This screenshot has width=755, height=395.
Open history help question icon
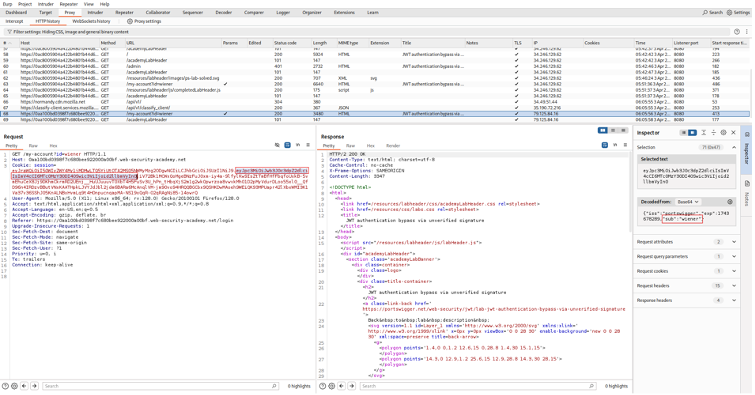pyautogui.click(x=737, y=32)
